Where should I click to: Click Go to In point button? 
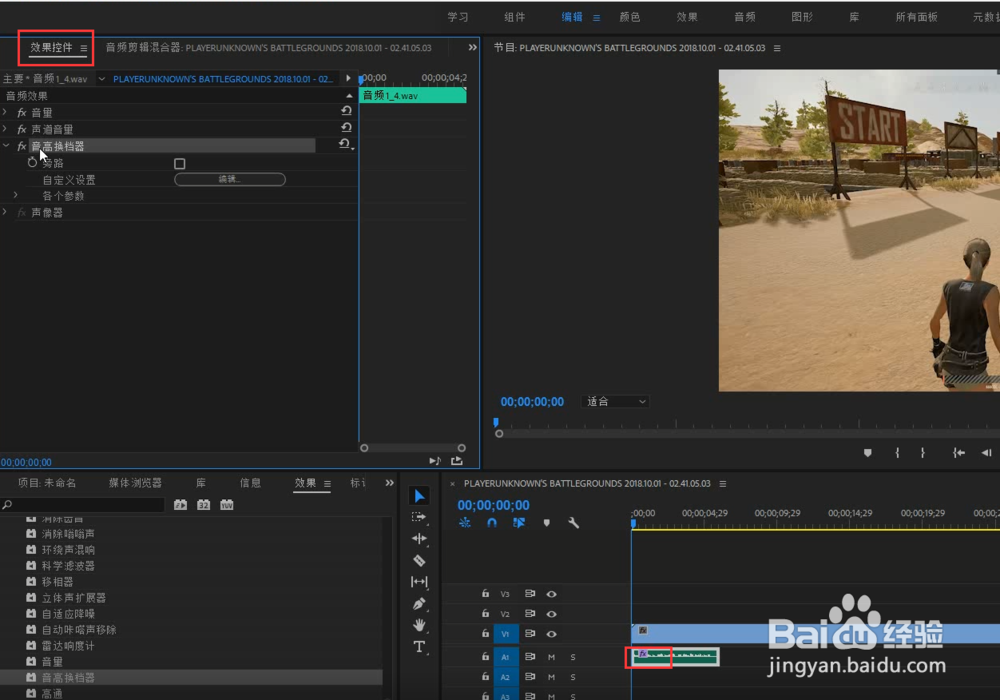[x=959, y=453]
